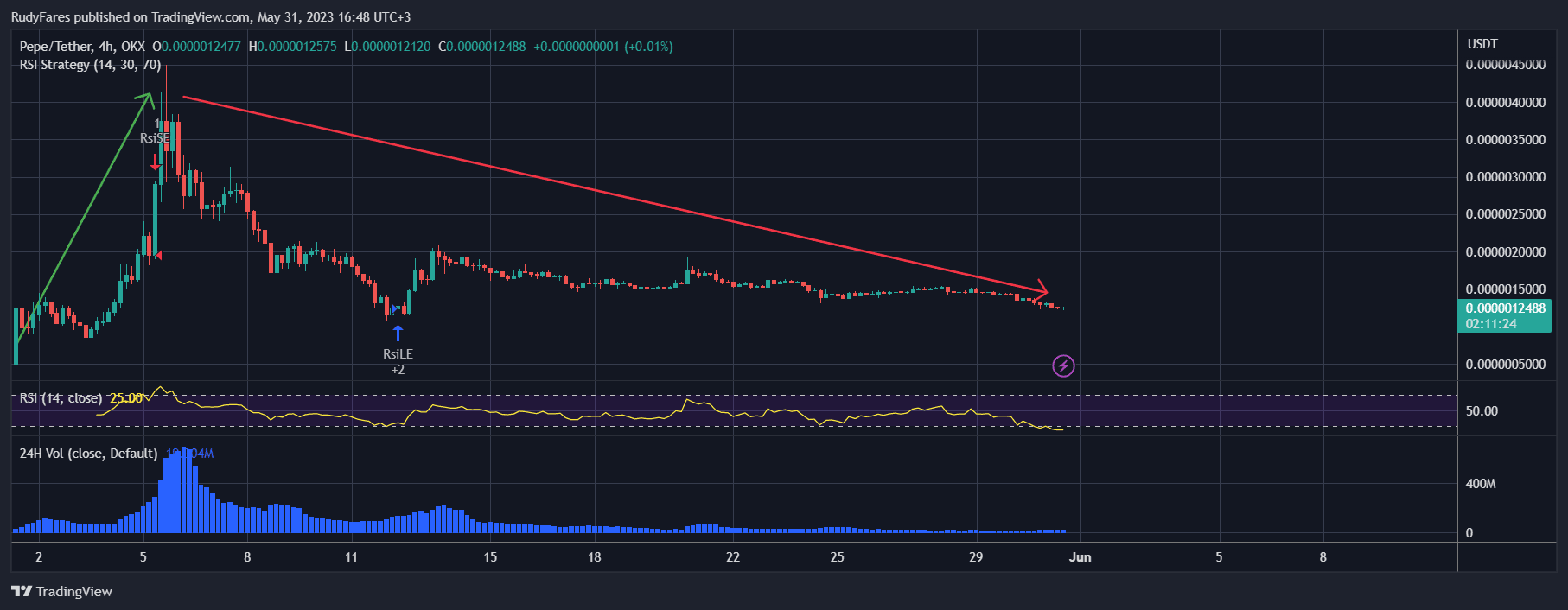Click the TradingView logo in the footer
This screenshot has height=610, width=1568.
click(x=62, y=592)
